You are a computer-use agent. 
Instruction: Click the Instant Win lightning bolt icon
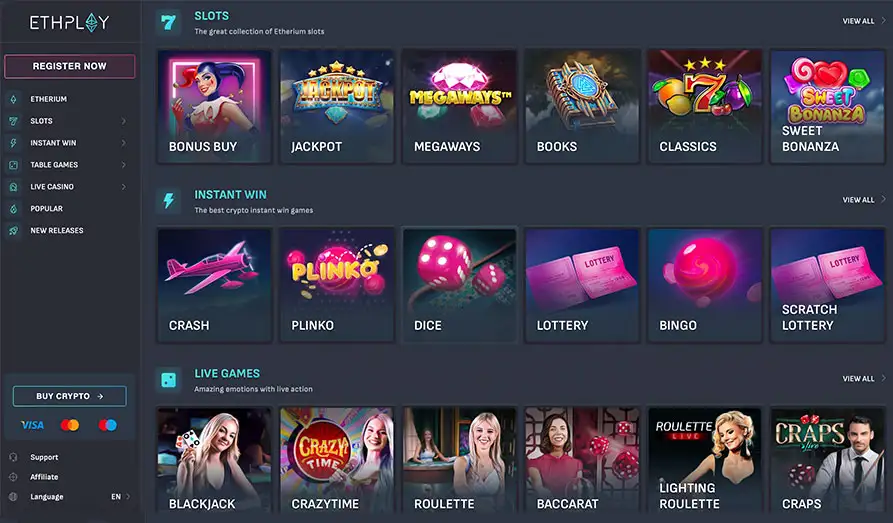[168, 201]
